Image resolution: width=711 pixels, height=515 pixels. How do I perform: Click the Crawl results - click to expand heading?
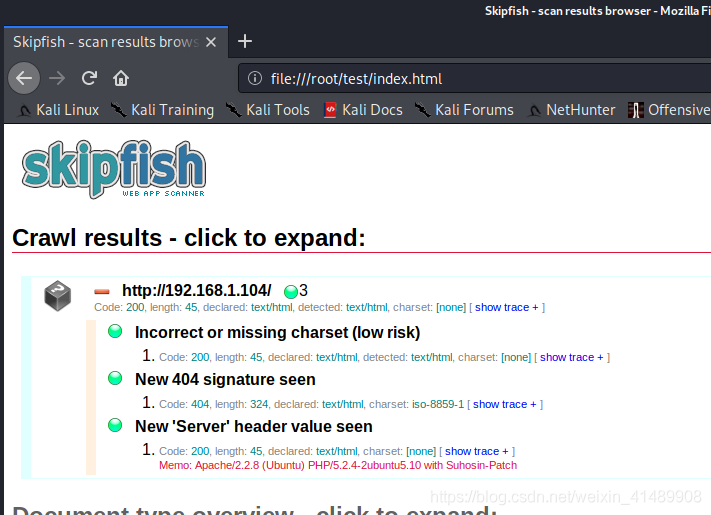pos(189,238)
